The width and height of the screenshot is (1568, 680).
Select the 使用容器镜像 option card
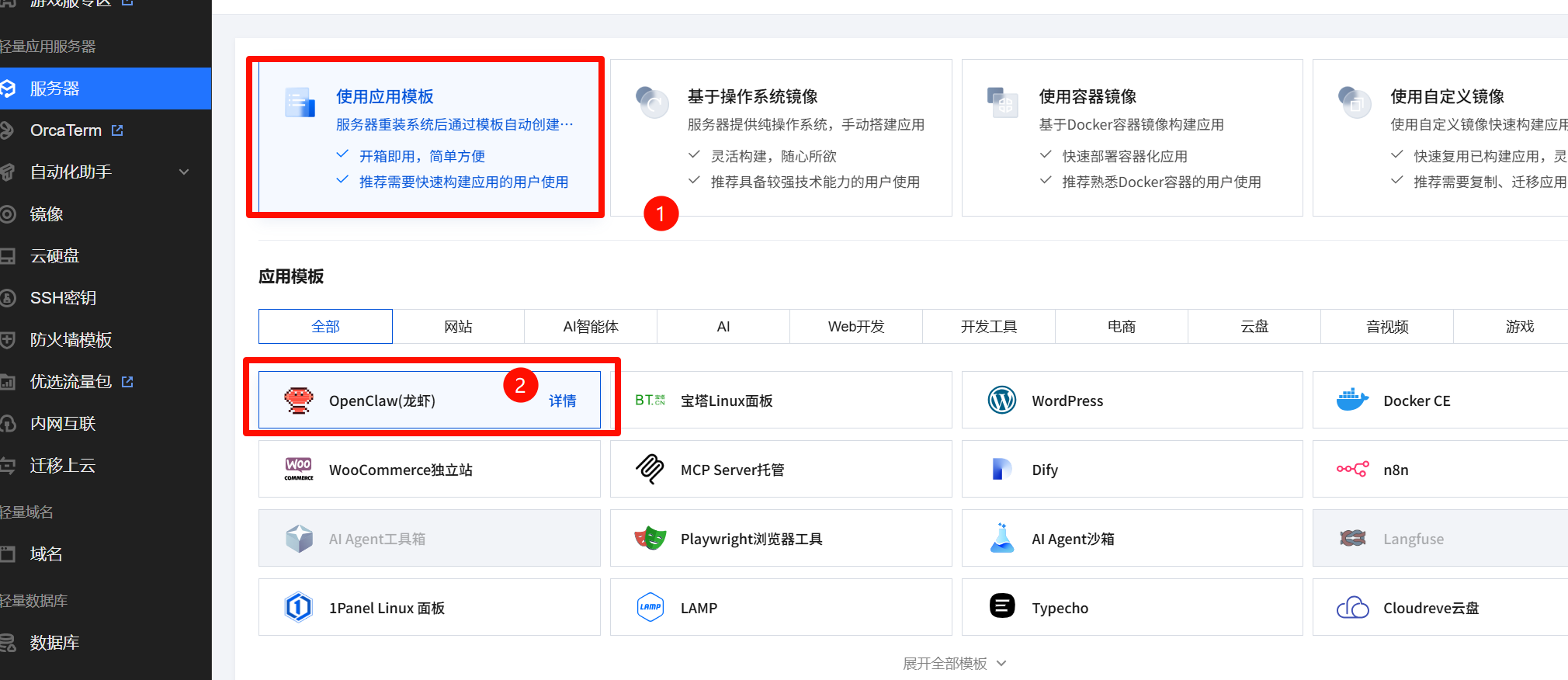[1132, 137]
